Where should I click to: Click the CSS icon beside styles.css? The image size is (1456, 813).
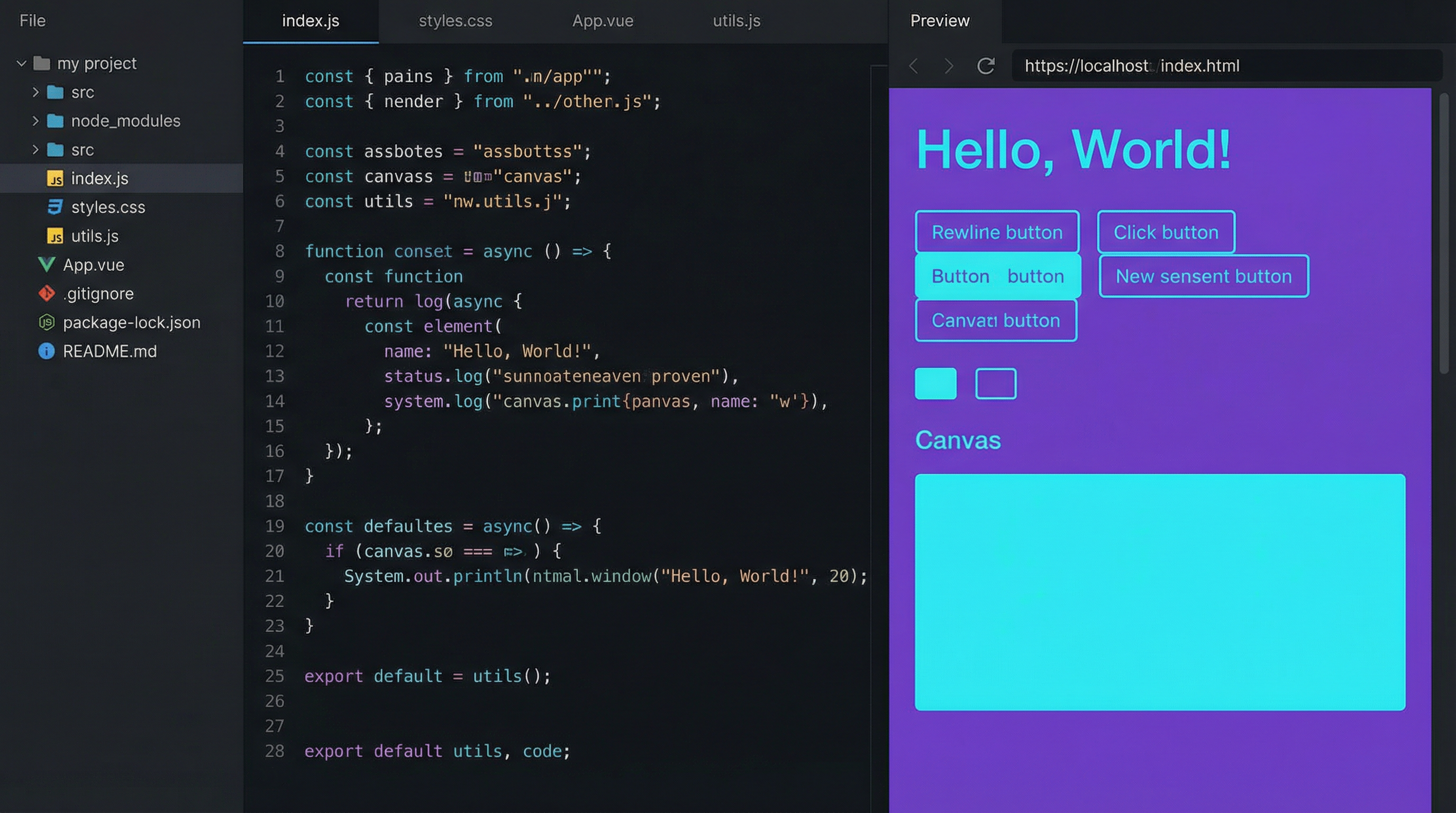pos(54,207)
